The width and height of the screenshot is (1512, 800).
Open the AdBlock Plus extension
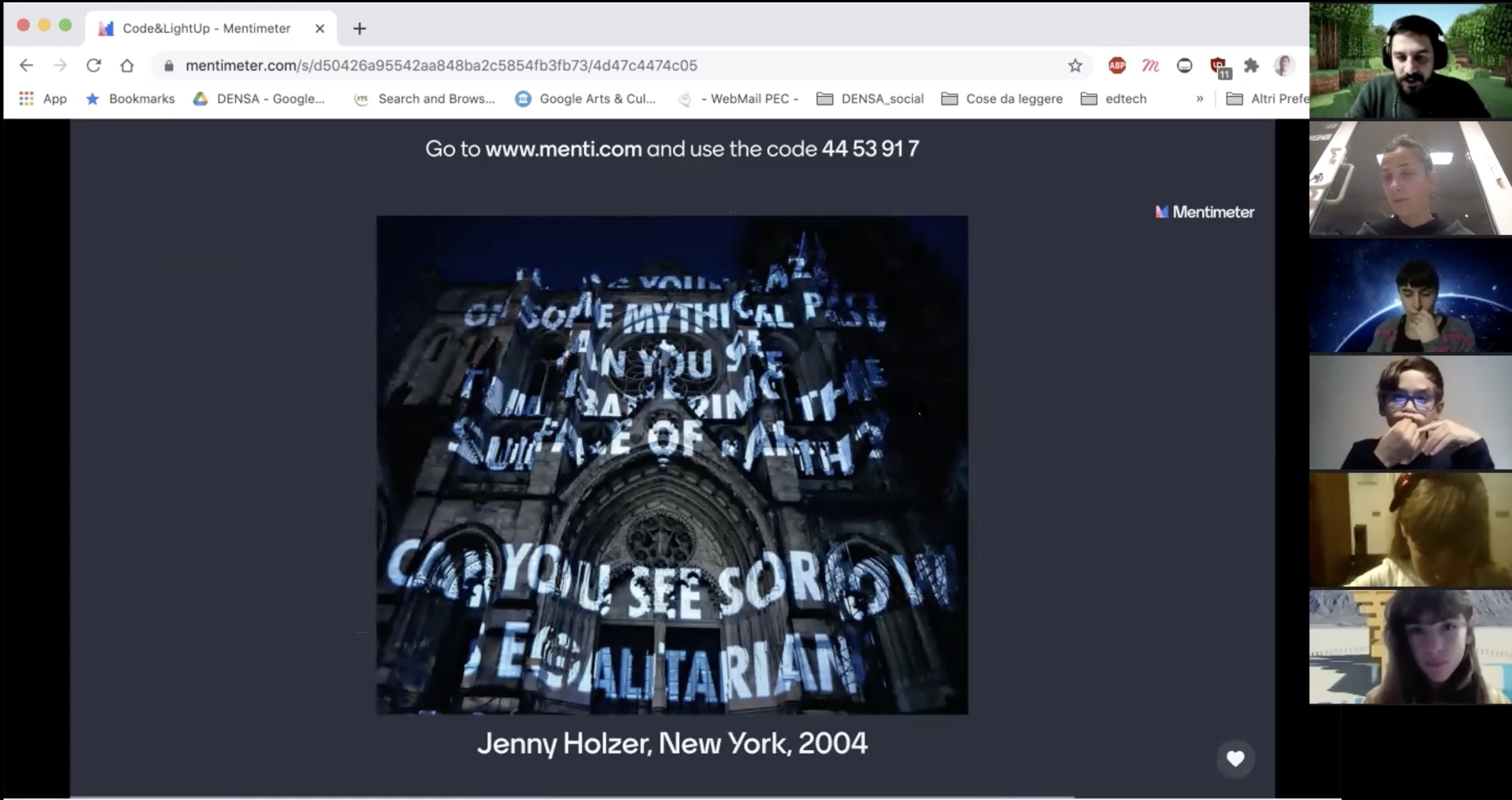tap(1116, 65)
